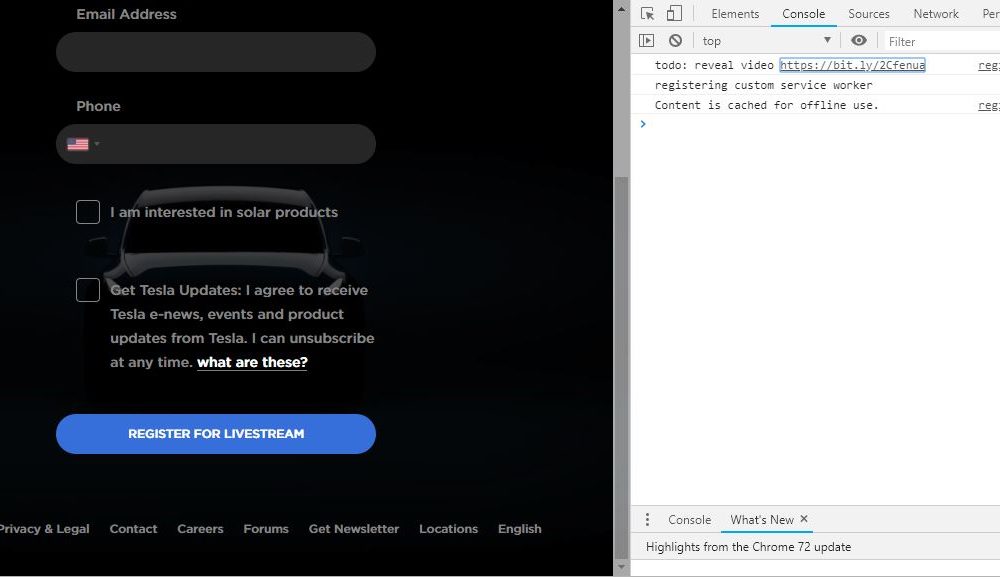Image resolution: width=1000 pixels, height=579 pixels.
Task: Open the Privacy & Legal footer link
Action: coord(43,529)
